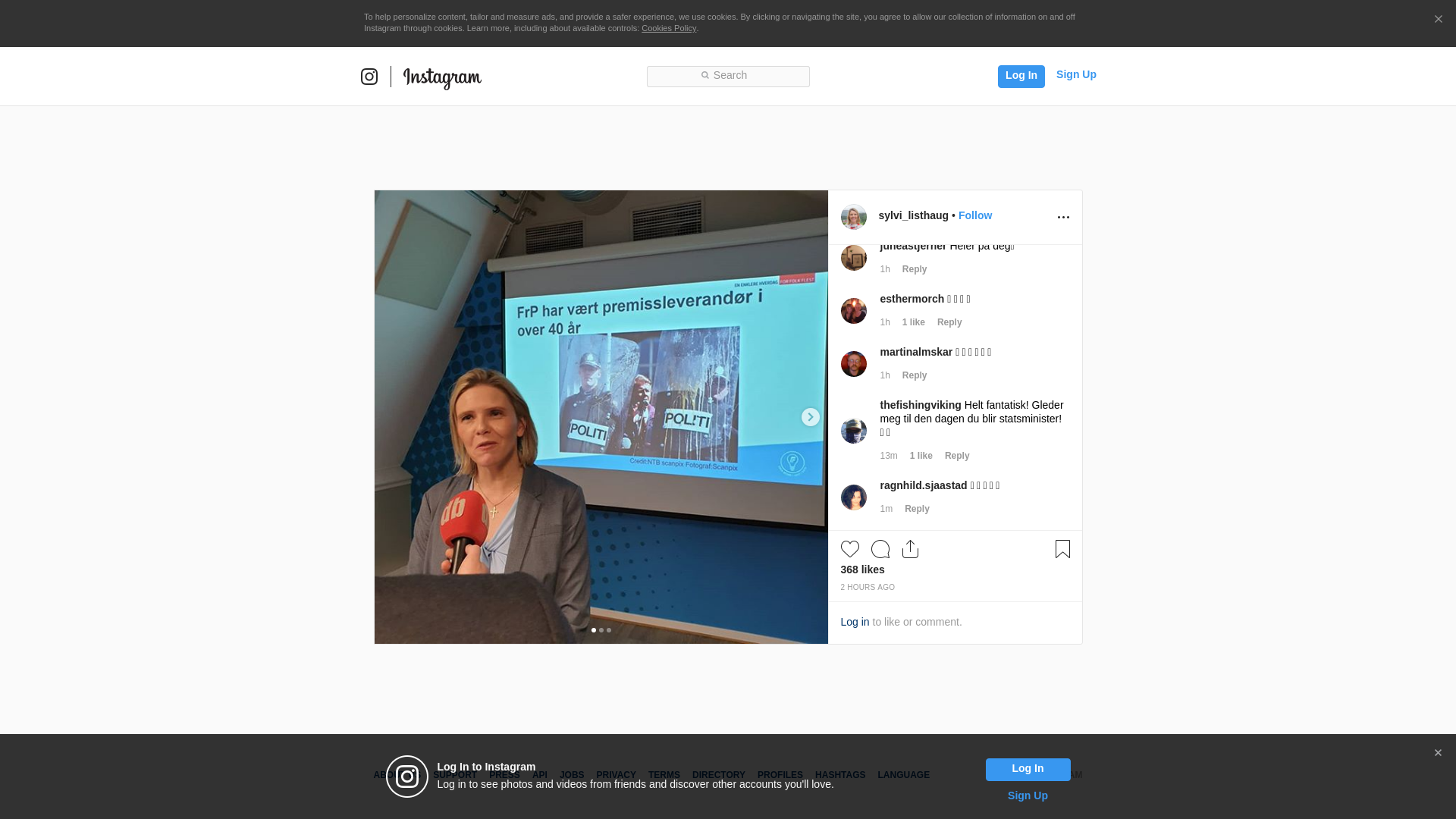Click the Instagram camera glyph in header
The height and width of the screenshot is (819, 1456).
click(x=369, y=77)
